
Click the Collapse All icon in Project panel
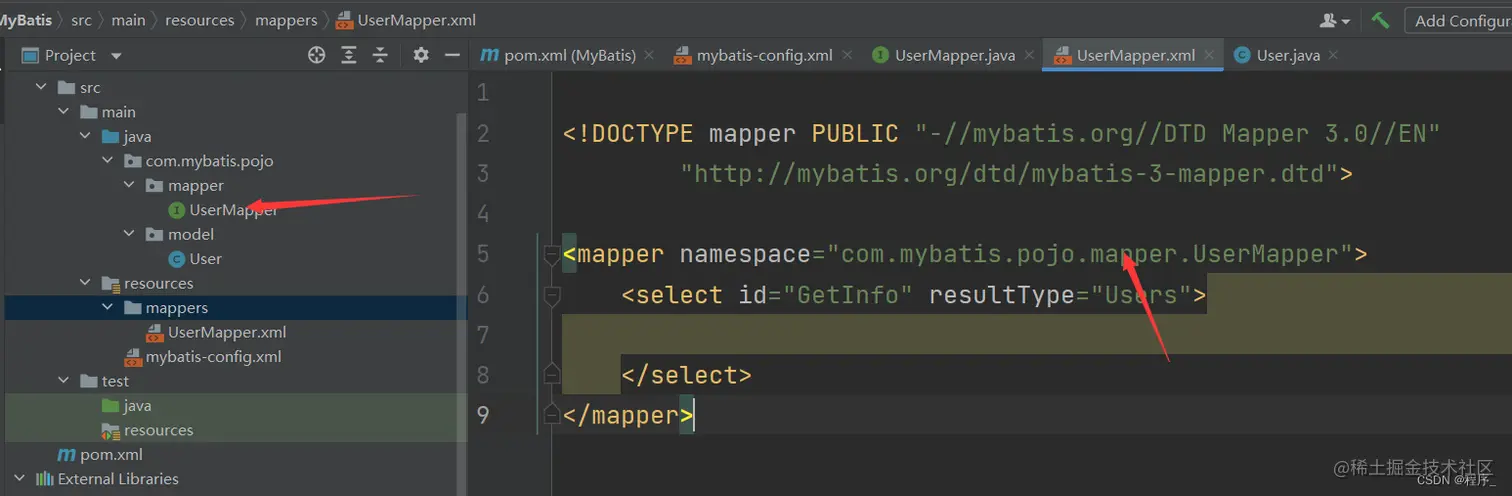[380, 55]
